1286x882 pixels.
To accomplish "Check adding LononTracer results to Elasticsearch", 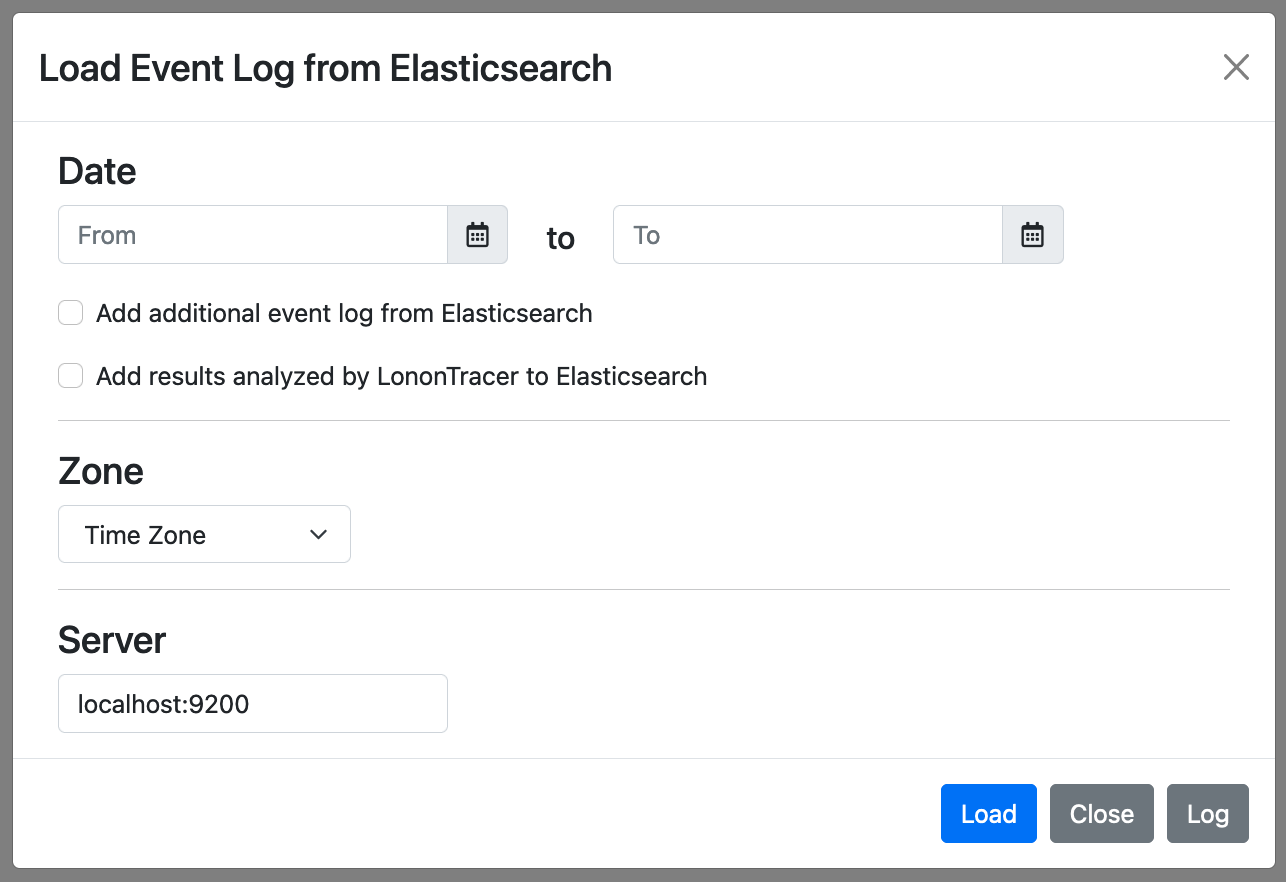I will (x=70, y=375).
